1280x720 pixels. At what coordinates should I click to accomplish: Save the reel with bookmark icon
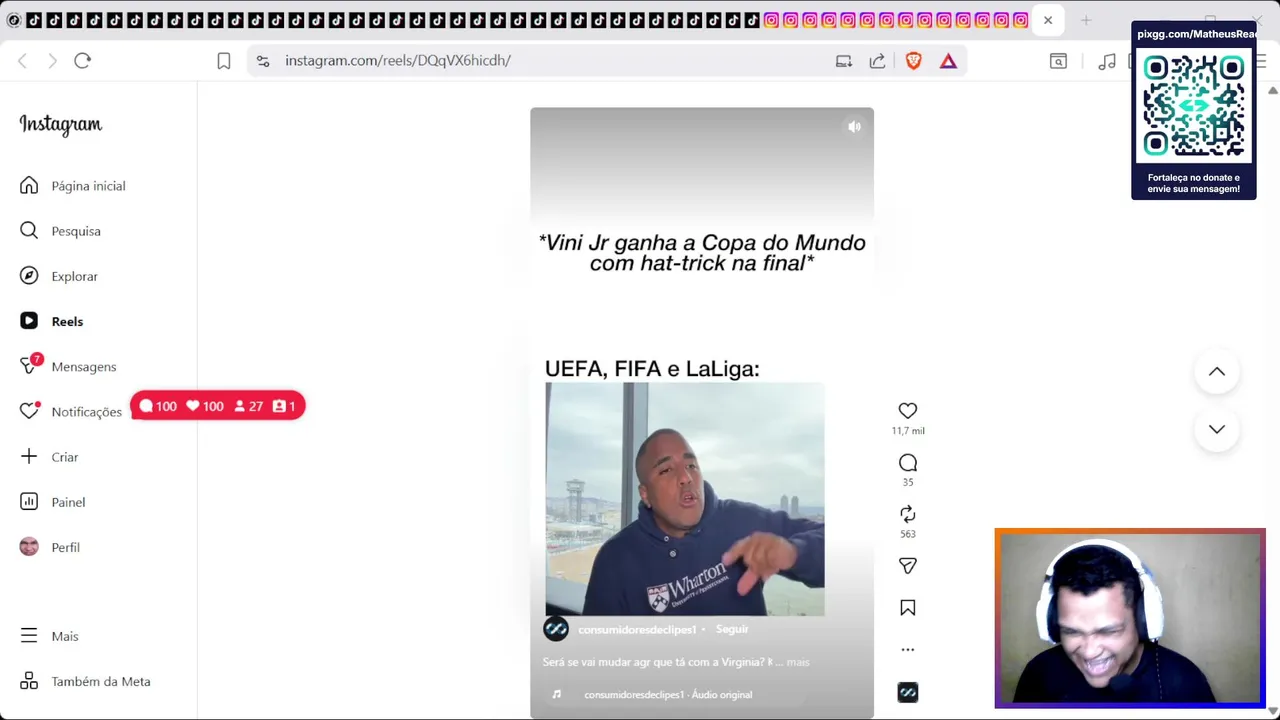click(907, 608)
